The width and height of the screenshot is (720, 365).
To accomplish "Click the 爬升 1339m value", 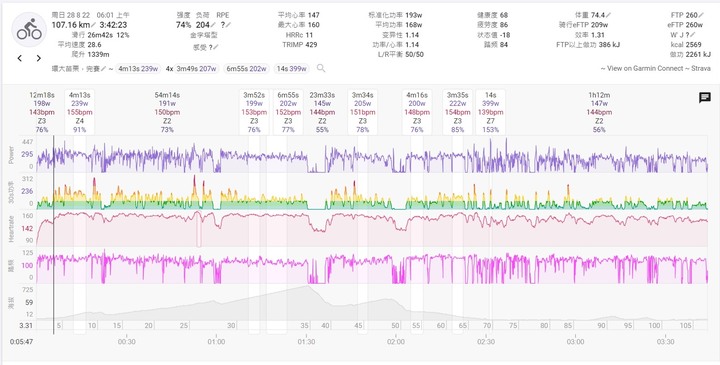I will point(98,54).
